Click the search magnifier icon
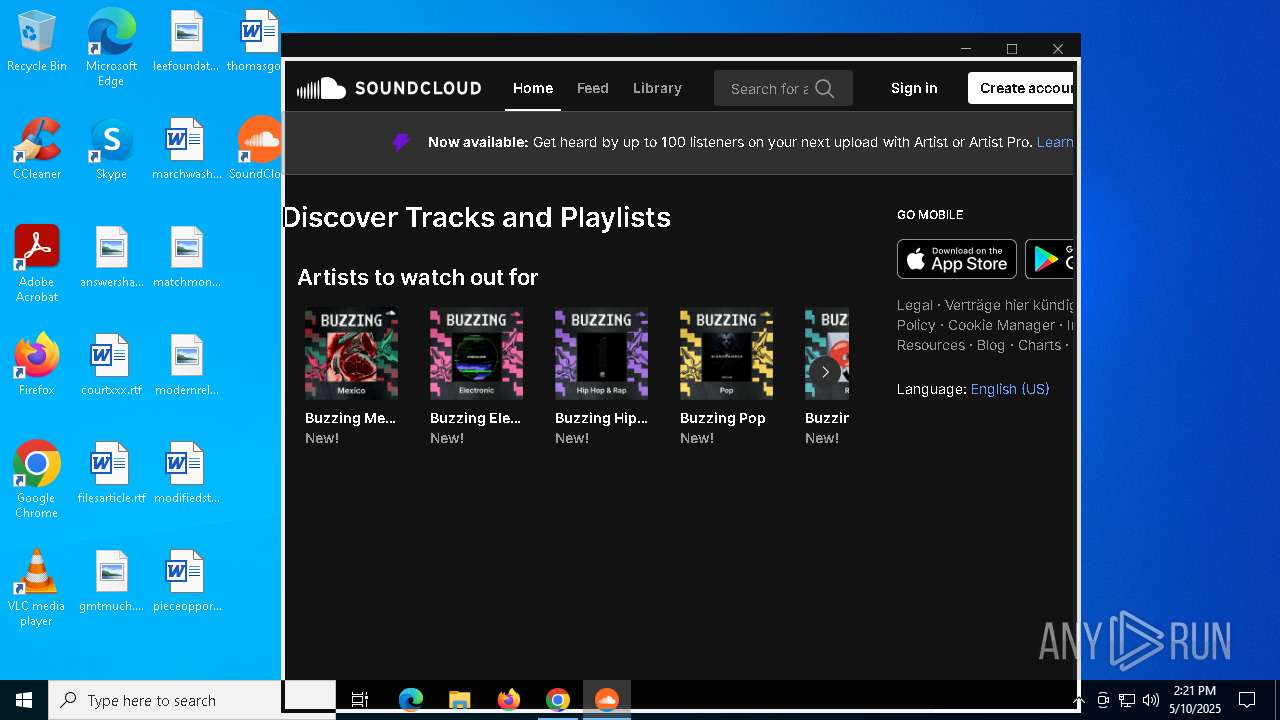 point(824,88)
